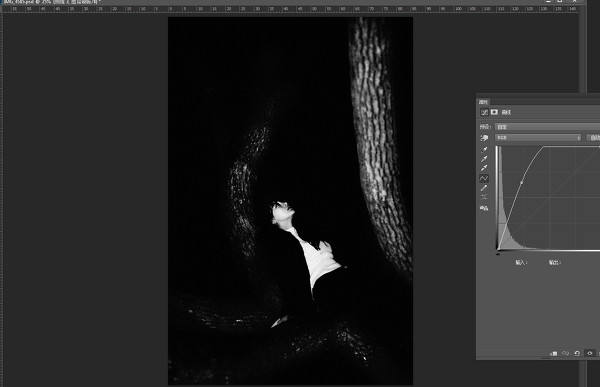Click the output value label field
Viewport: 600px width, 387px height.
tap(554, 263)
